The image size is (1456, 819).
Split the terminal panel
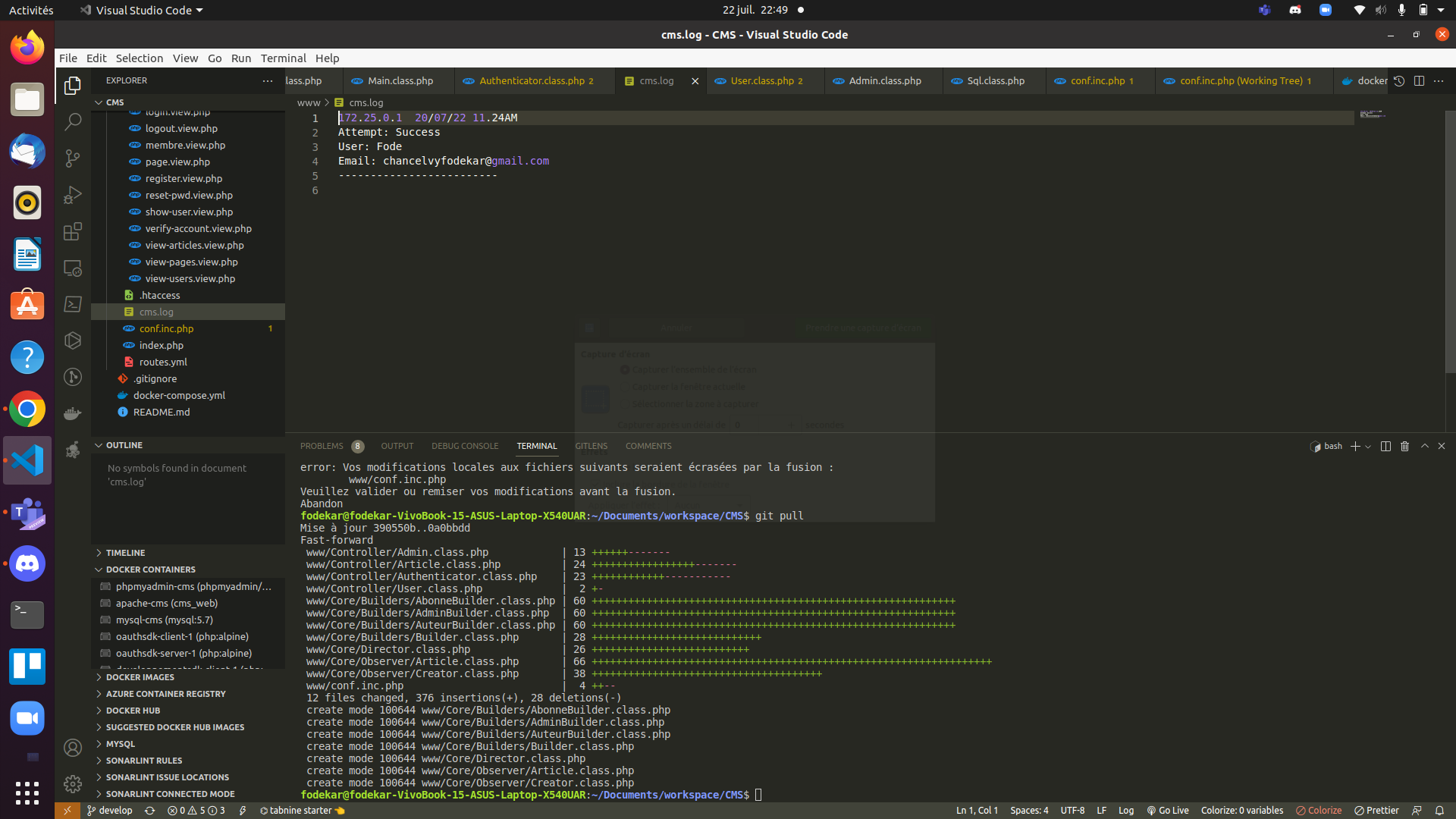[1385, 447]
